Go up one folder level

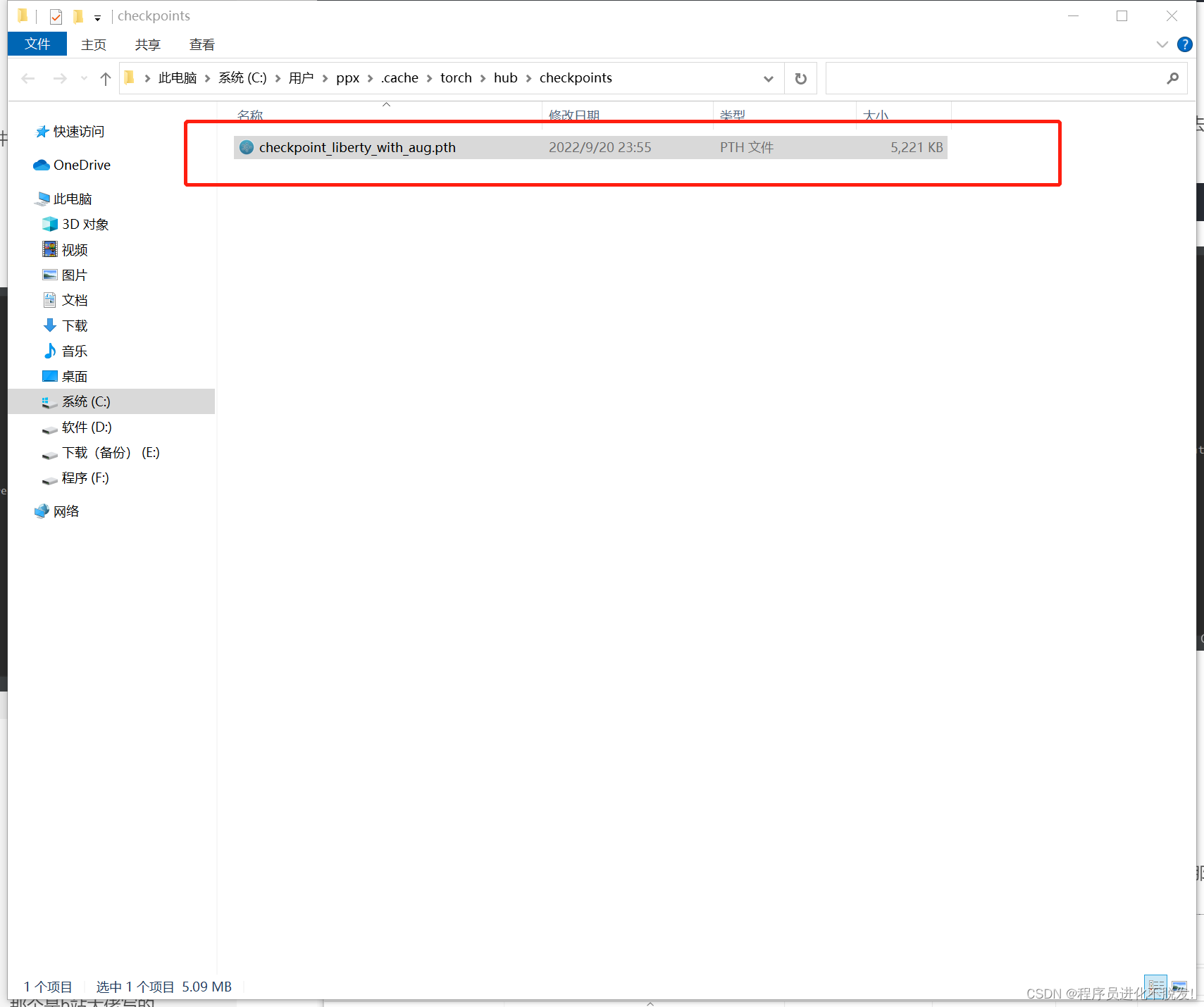click(x=106, y=78)
